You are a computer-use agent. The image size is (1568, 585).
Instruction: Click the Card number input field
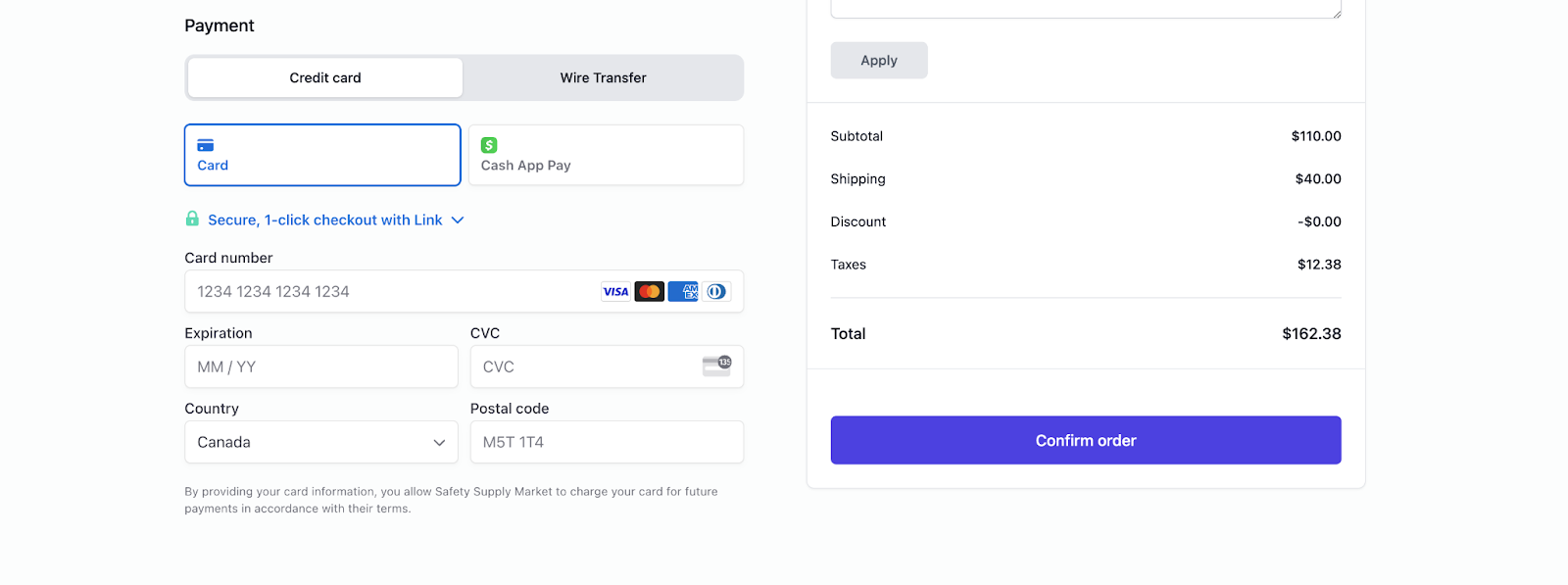tap(392, 291)
